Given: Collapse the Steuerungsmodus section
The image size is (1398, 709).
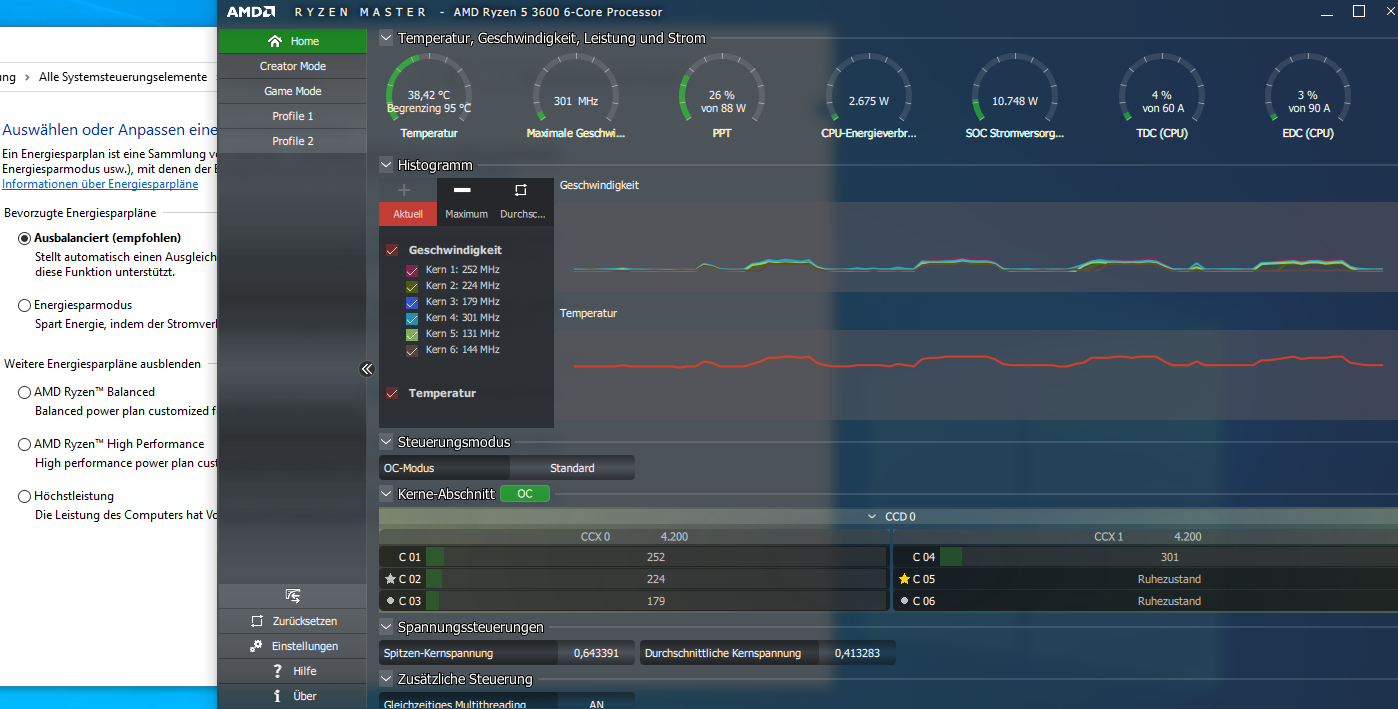Looking at the screenshot, I should point(386,442).
